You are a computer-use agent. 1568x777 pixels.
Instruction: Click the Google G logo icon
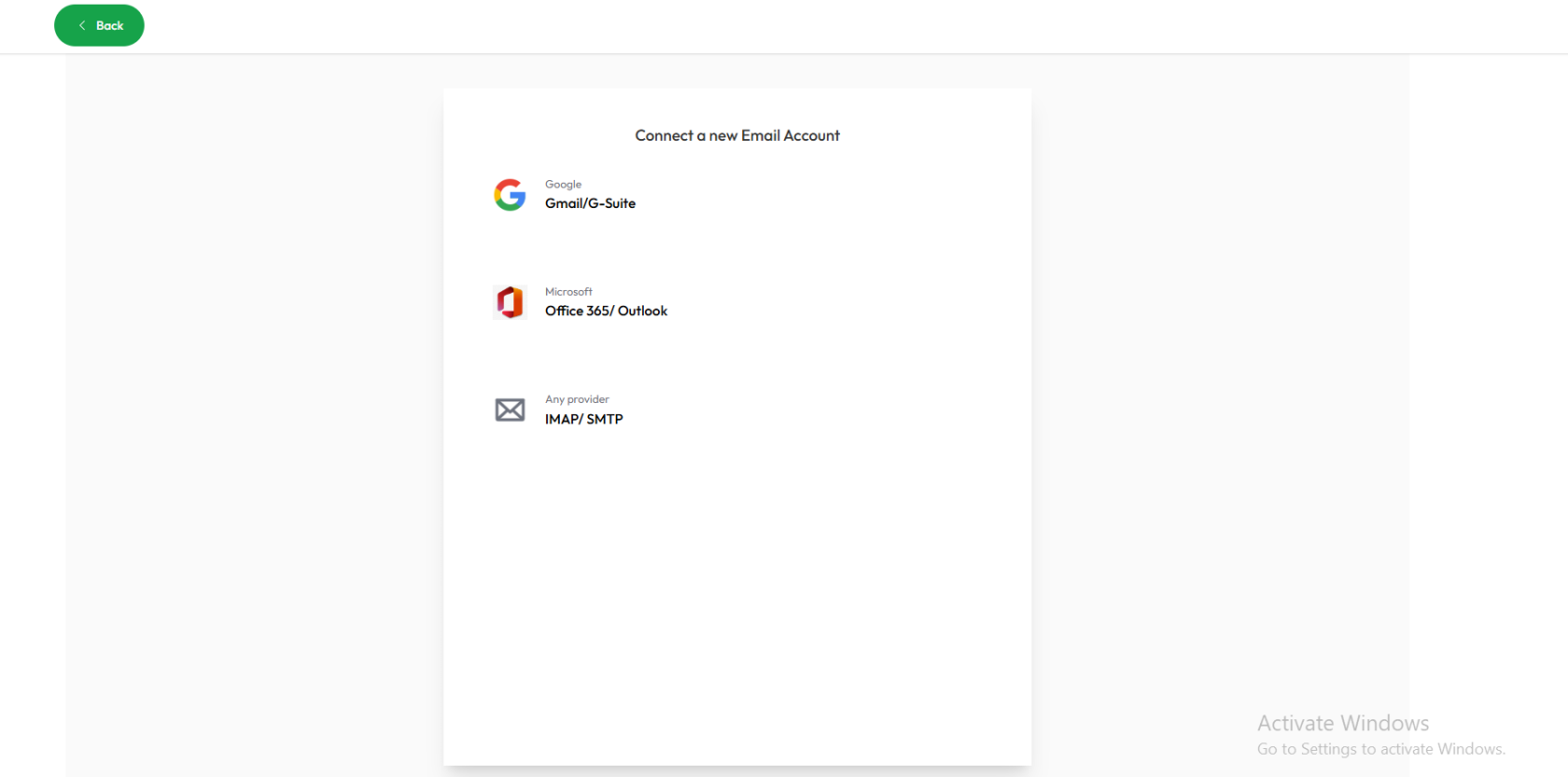click(510, 195)
